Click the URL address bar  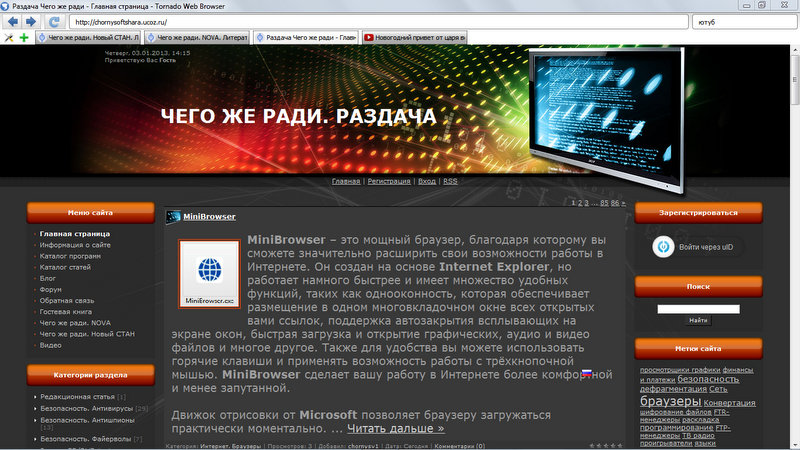[x=379, y=22]
